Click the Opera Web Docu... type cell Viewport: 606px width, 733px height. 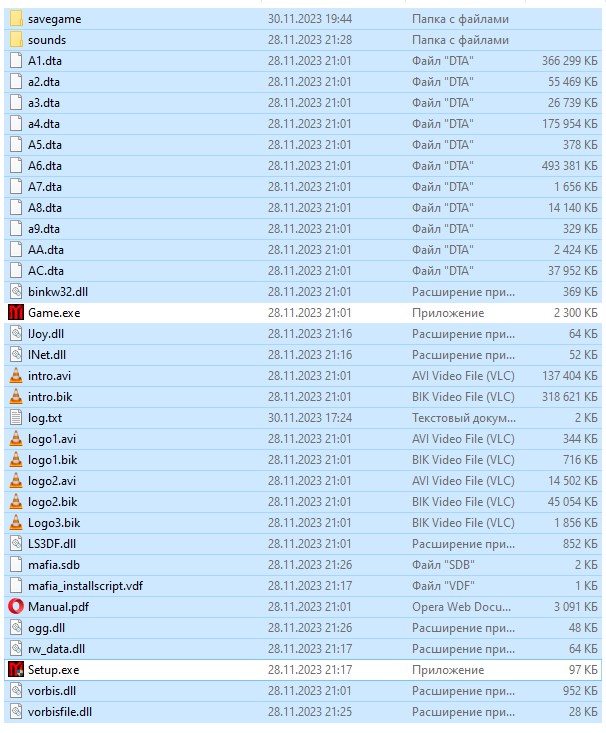pyautogui.click(x=461, y=607)
